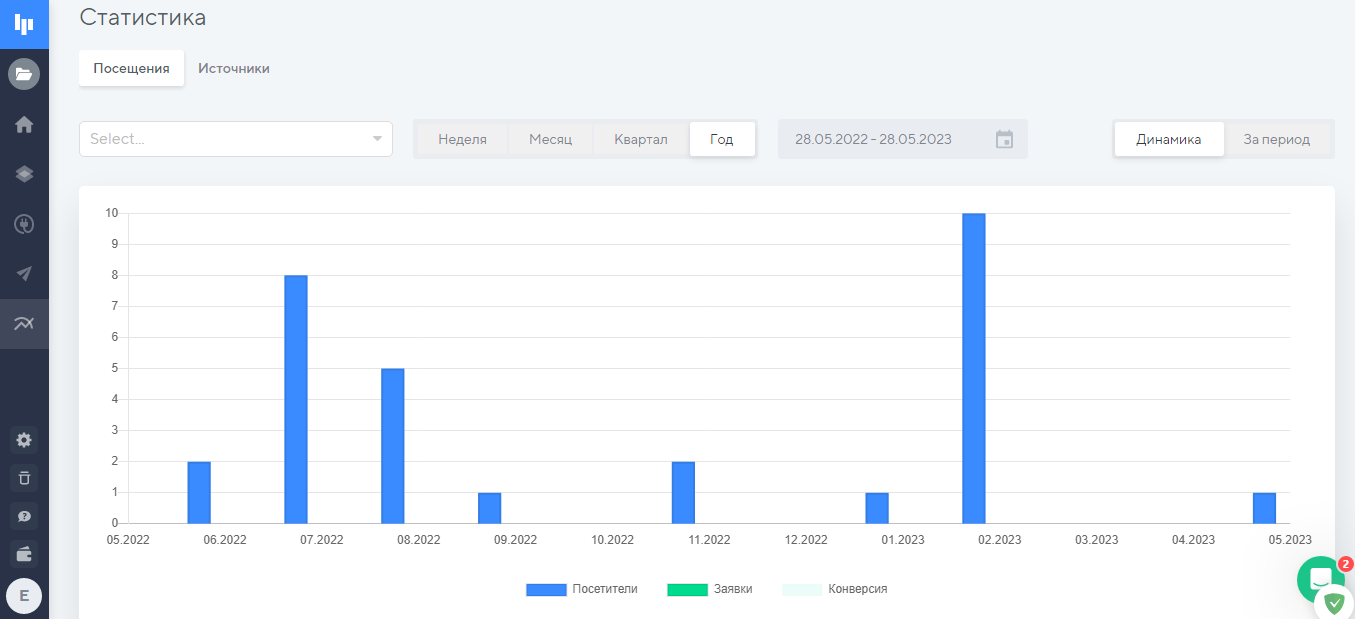Toggle the Заявки legend series
This screenshot has height=619, width=1355.
click(709, 589)
